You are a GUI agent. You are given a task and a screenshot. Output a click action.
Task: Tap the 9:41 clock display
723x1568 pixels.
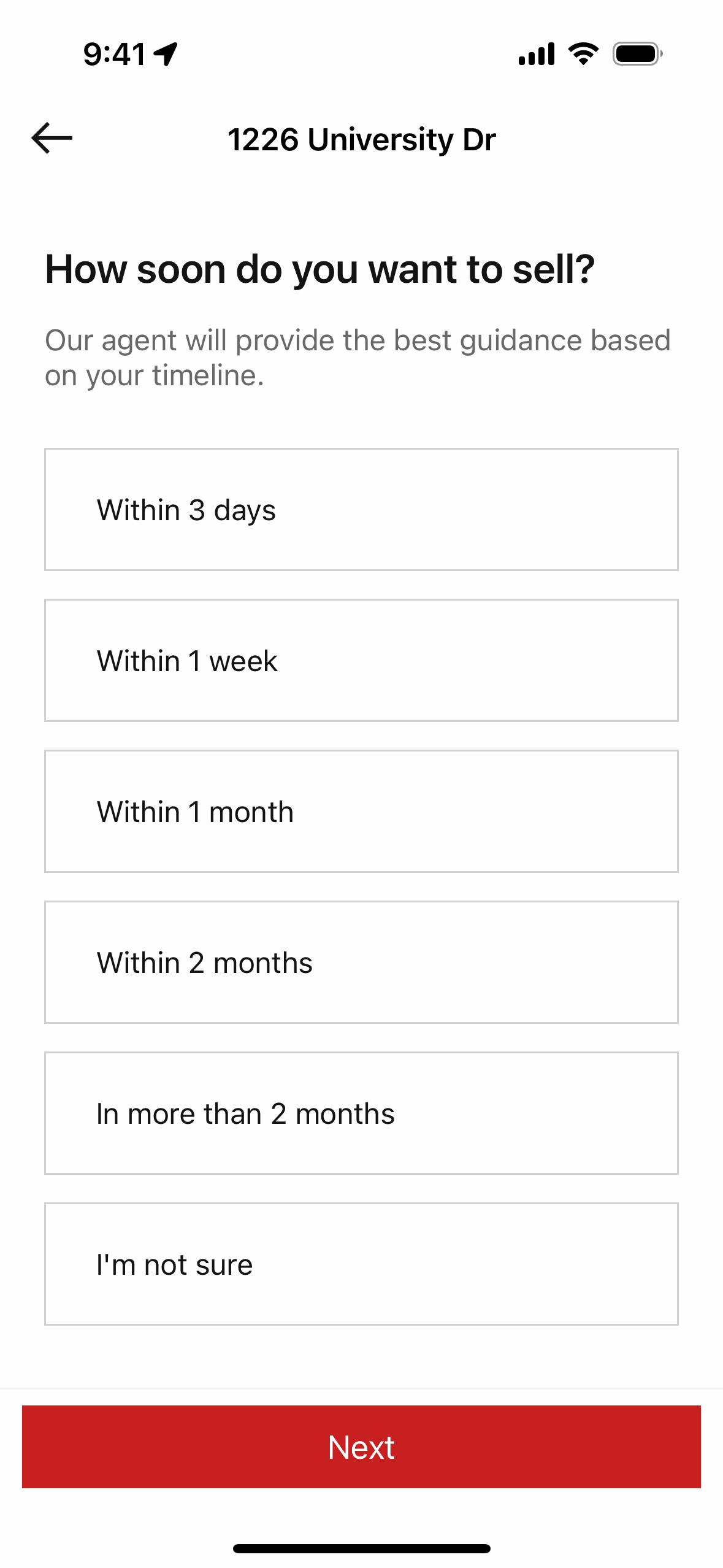click(x=115, y=54)
